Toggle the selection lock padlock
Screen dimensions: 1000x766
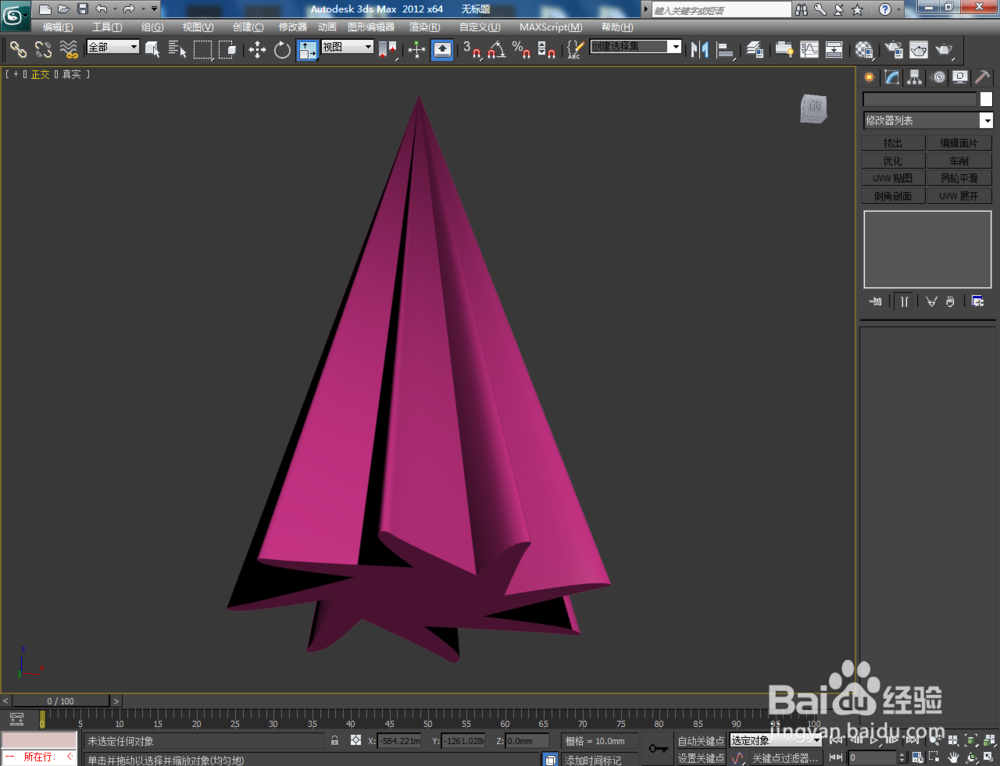334,740
